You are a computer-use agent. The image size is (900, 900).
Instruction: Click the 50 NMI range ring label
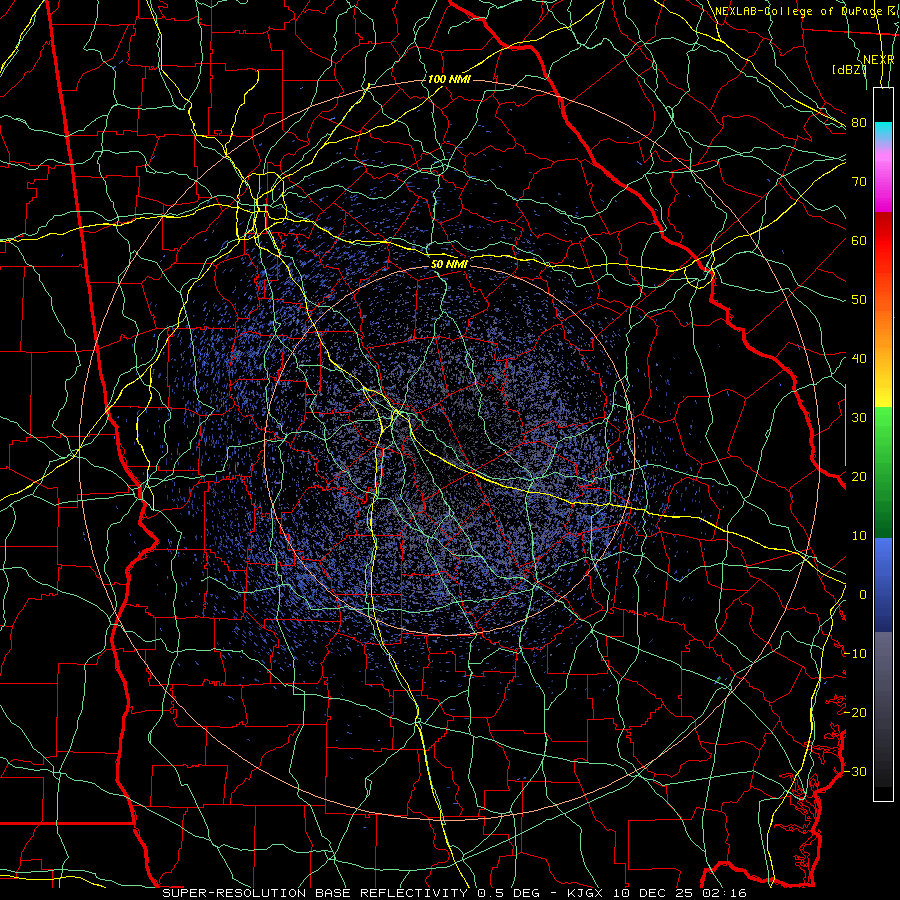(x=449, y=264)
